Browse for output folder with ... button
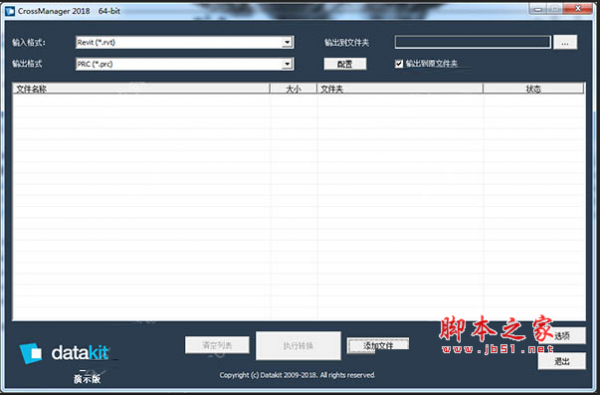 [x=565, y=42]
